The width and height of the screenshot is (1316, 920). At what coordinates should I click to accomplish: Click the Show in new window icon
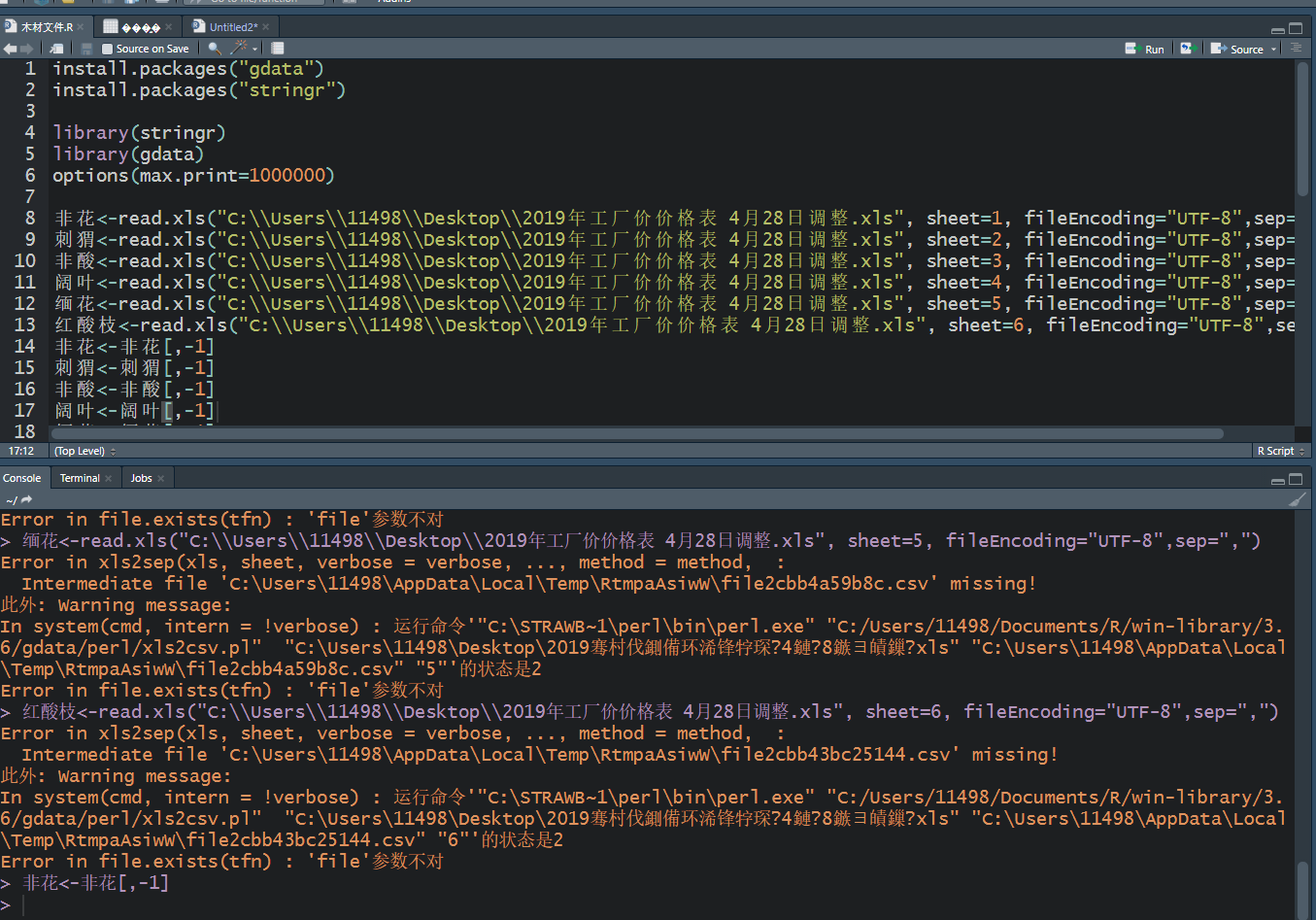57,49
